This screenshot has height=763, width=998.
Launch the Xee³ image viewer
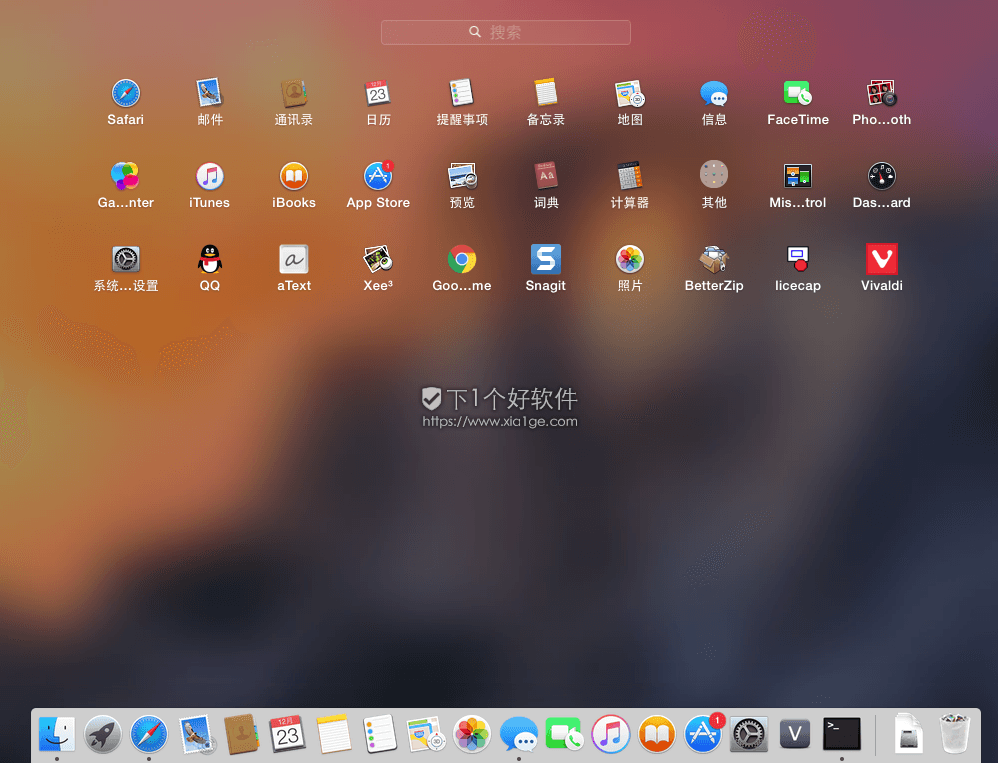[x=377, y=260]
